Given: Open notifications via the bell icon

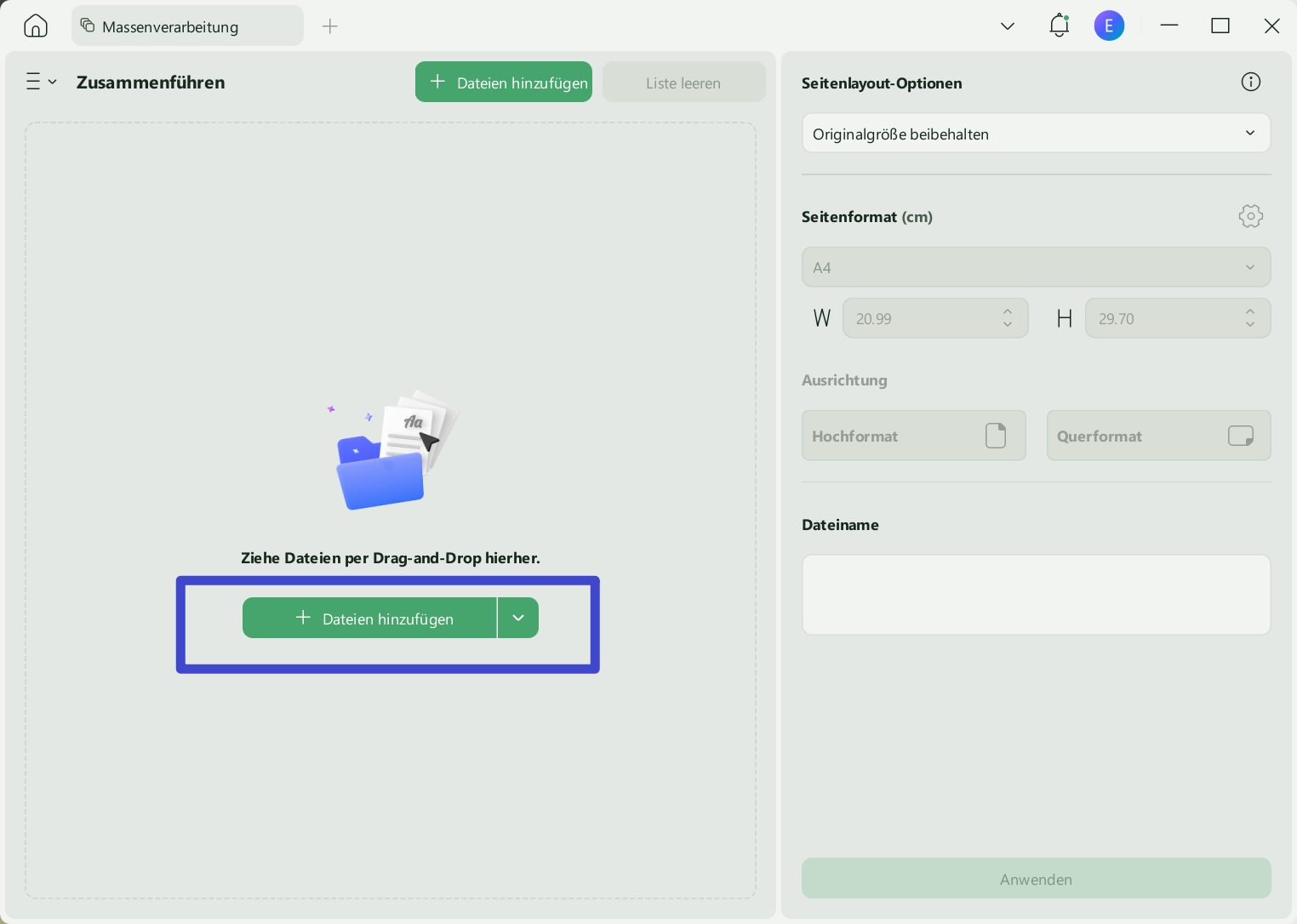Looking at the screenshot, I should coord(1058,25).
